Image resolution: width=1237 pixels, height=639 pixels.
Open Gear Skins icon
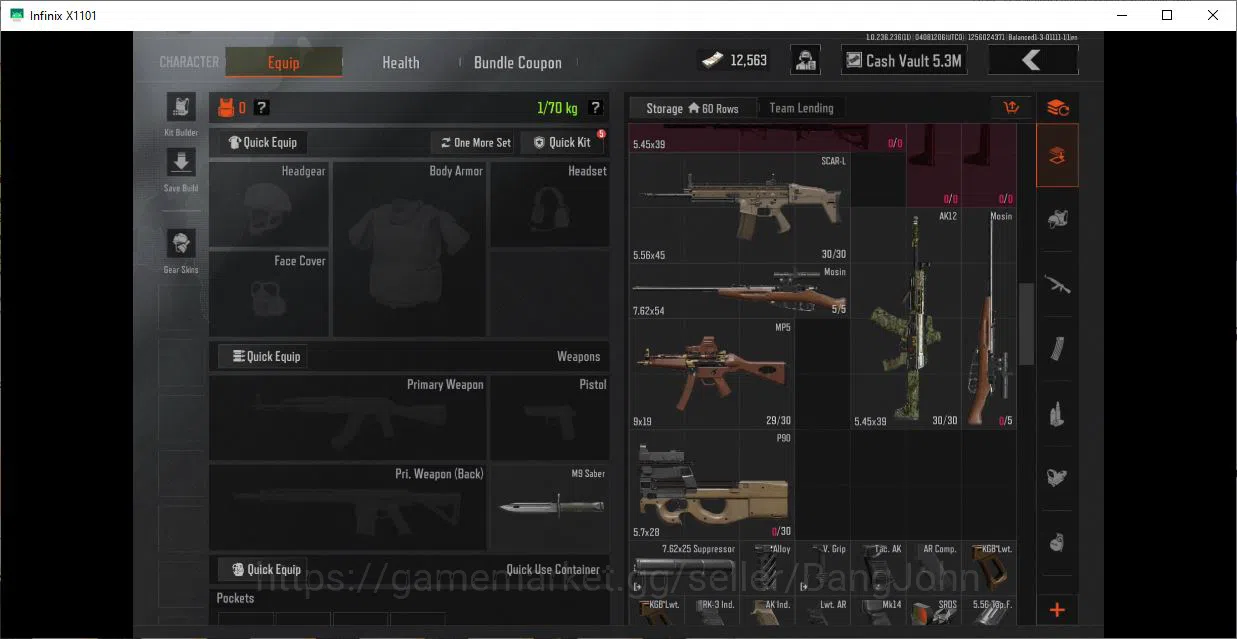point(181,243)
